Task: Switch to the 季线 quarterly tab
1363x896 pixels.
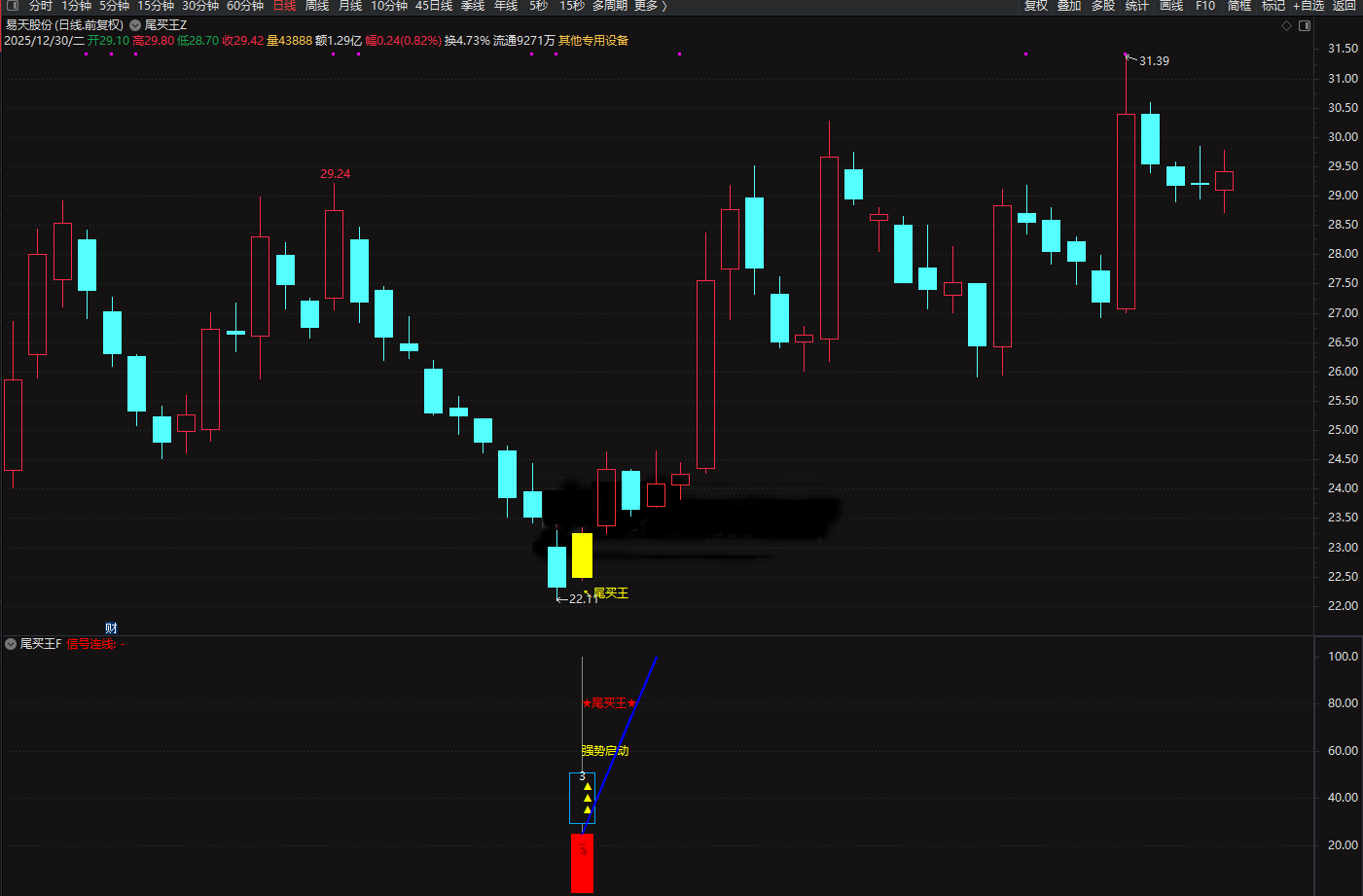Action: click(x=473, y=6)
